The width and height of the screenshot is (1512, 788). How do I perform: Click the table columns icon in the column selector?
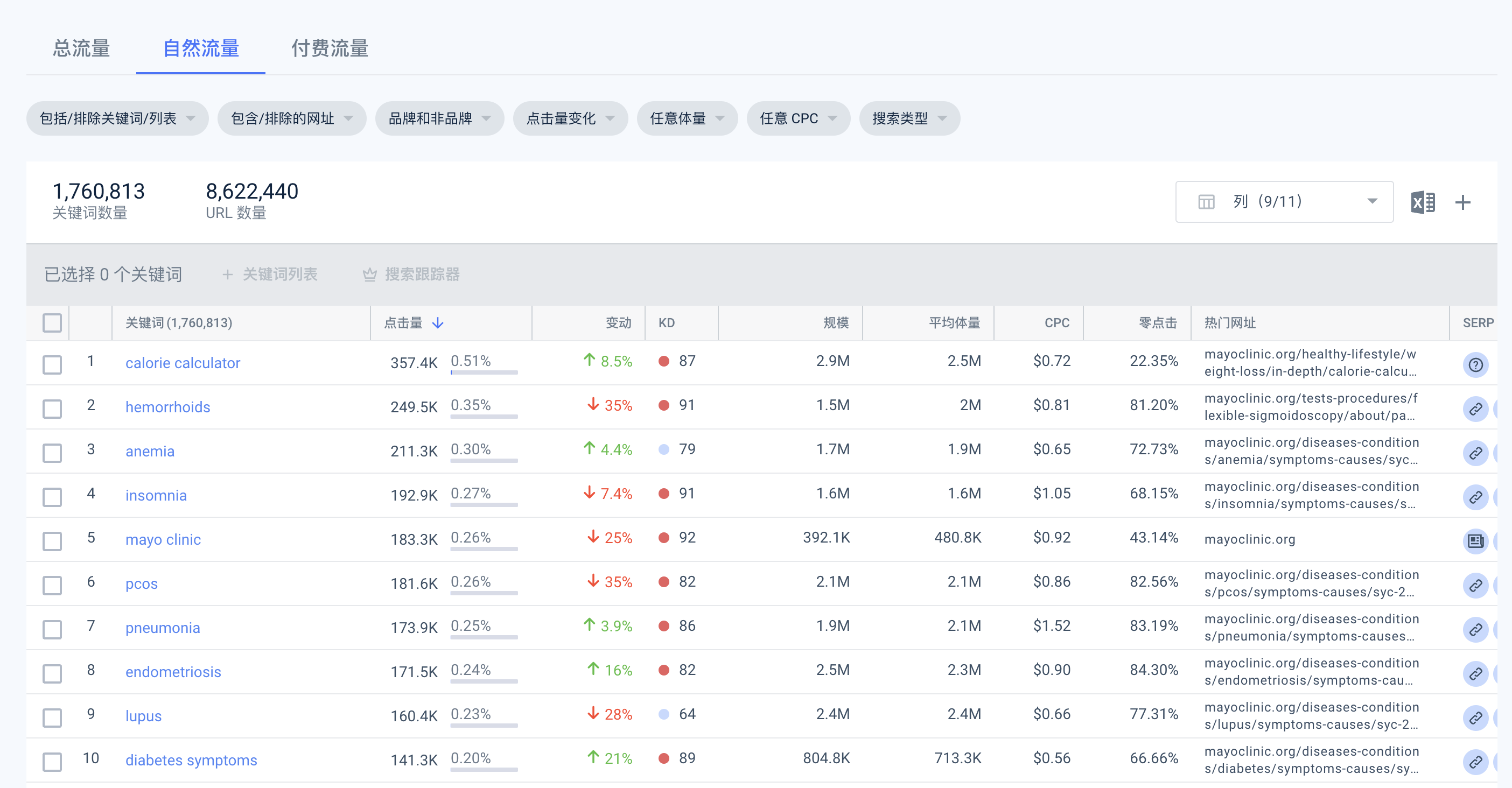click(x=1206, y=202)
